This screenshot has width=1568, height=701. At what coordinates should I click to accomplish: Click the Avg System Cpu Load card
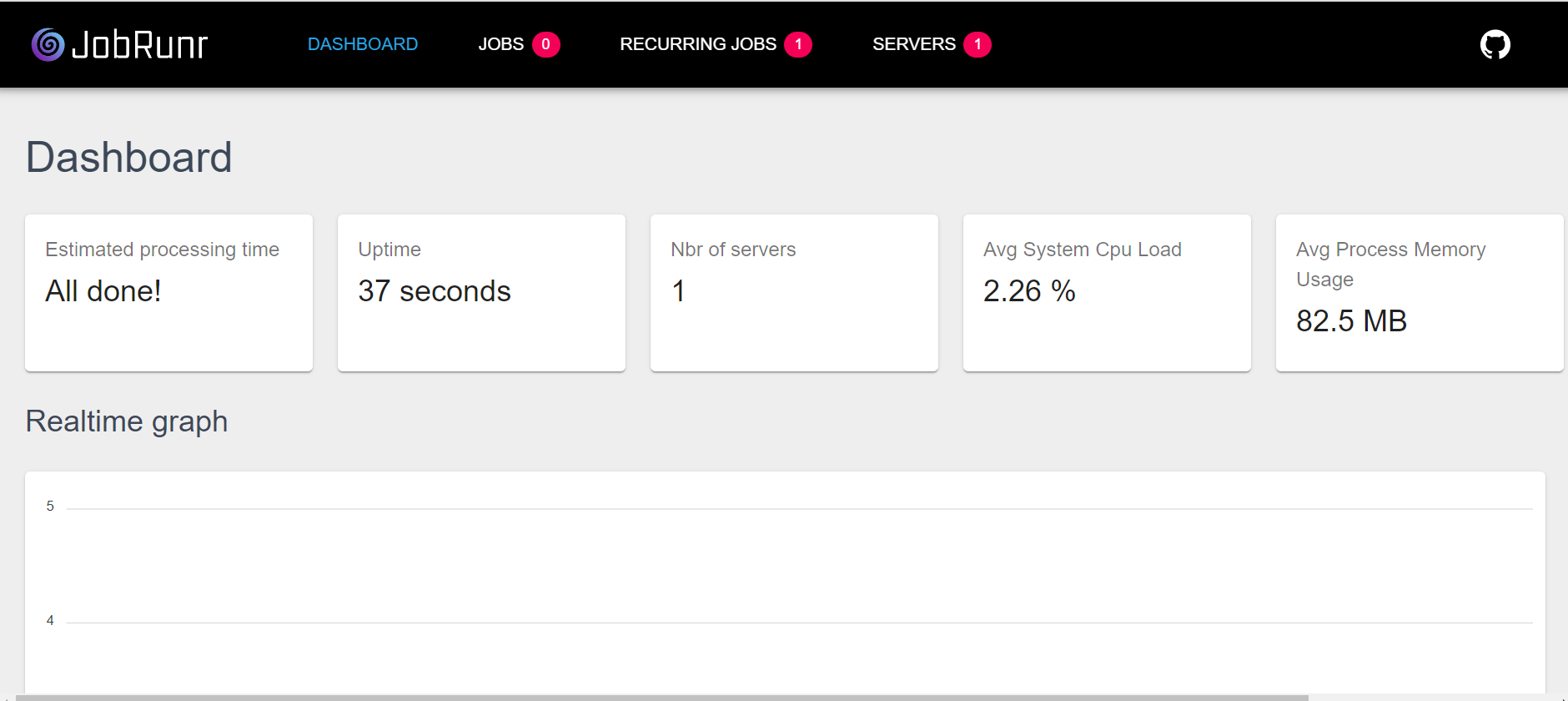[1107, 293]
